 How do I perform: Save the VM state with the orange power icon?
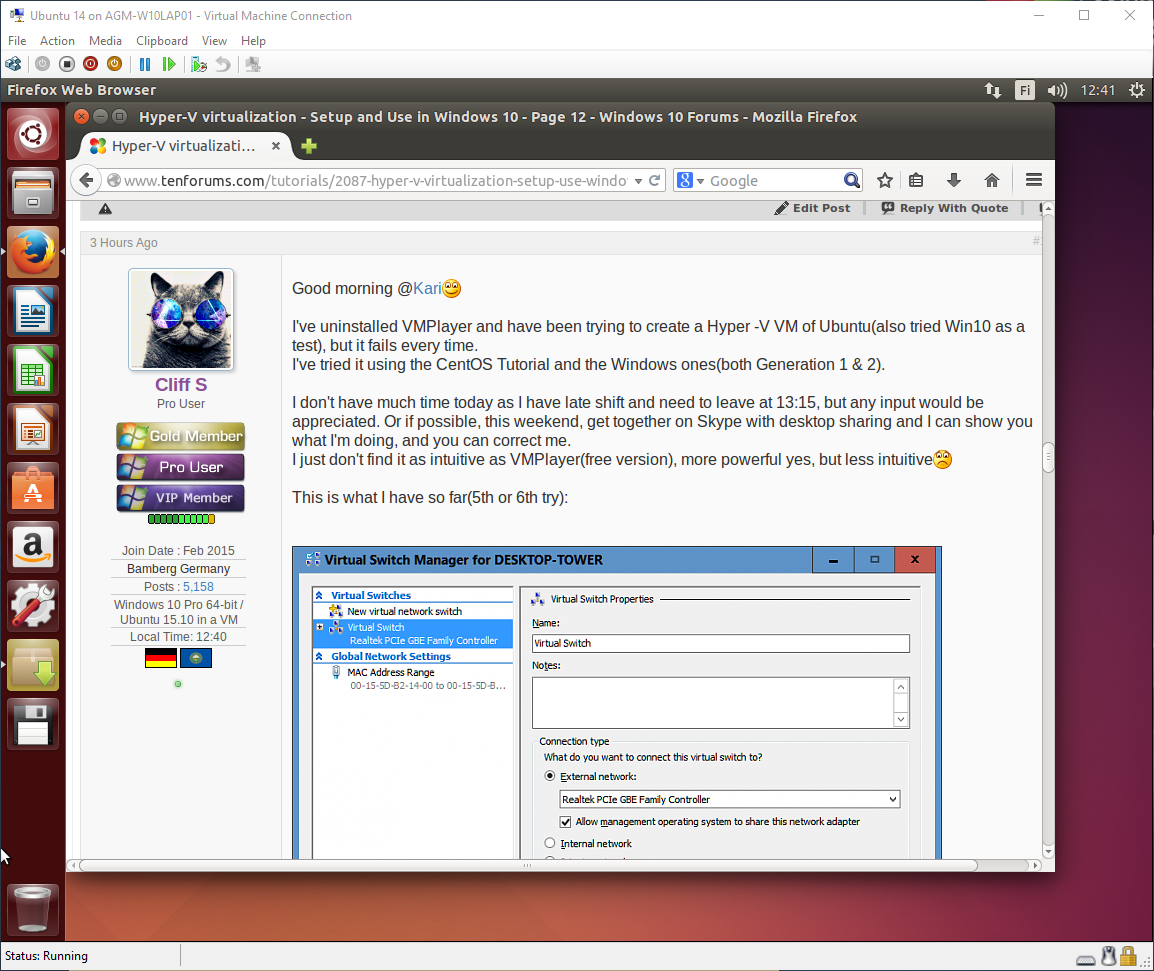coord(114,64)
